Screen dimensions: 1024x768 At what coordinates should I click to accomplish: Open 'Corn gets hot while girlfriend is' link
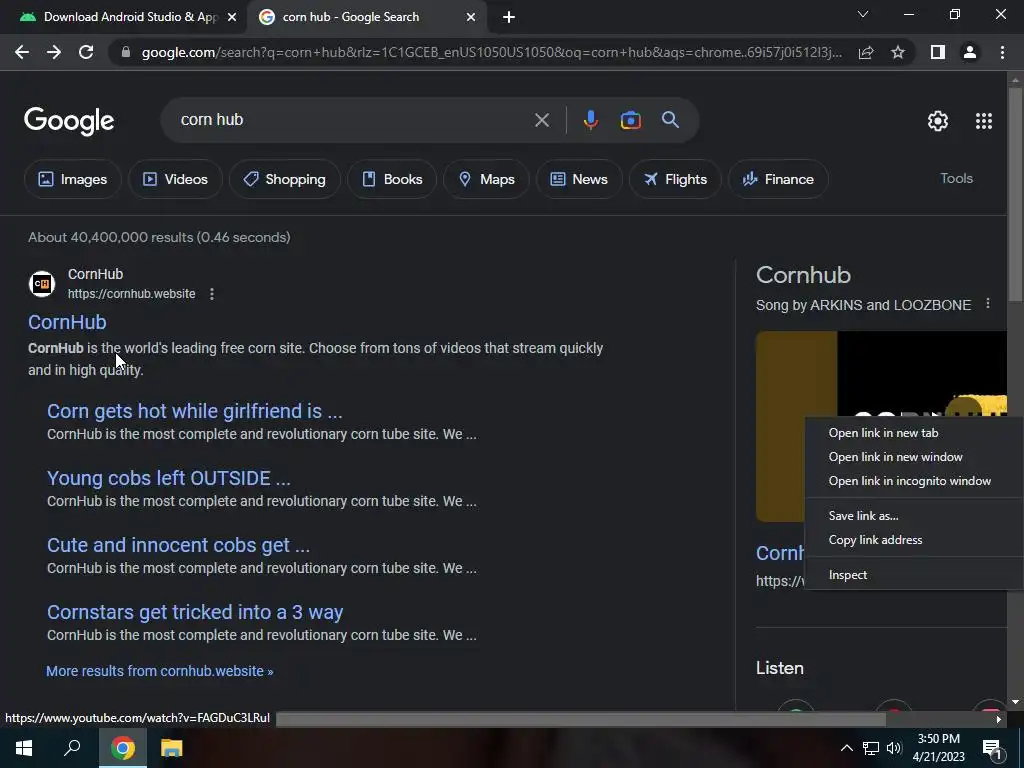195,411
